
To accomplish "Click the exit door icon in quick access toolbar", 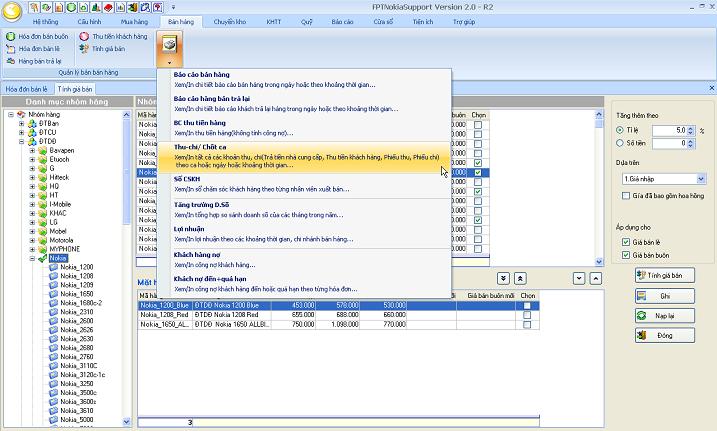I will (x=133, y=7).
